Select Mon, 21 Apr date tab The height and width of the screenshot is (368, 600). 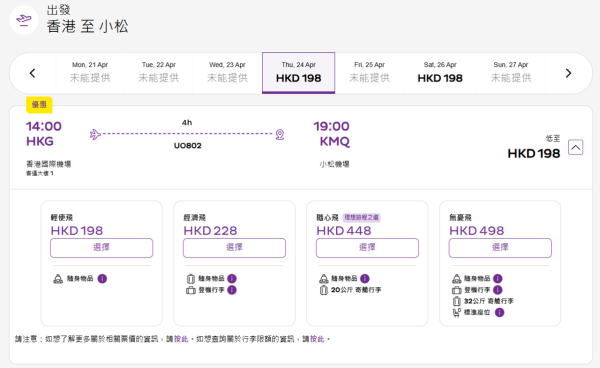tap(90, 73)
